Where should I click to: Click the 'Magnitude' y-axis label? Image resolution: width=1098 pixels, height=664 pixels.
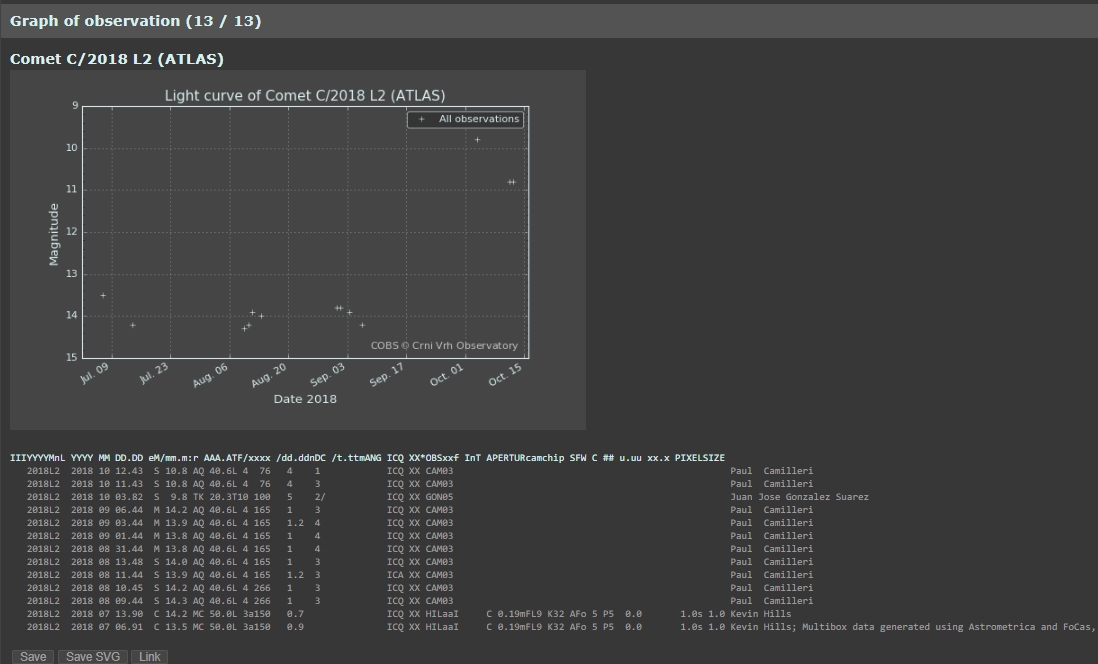click(54, 234)
